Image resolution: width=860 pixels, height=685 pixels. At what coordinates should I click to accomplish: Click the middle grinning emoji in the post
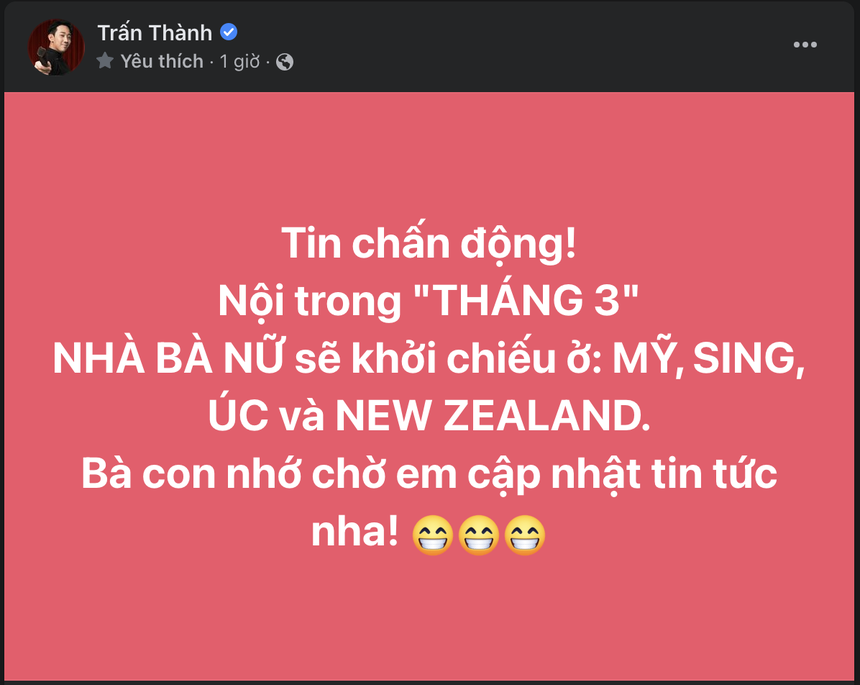click(x=479, y=535)
